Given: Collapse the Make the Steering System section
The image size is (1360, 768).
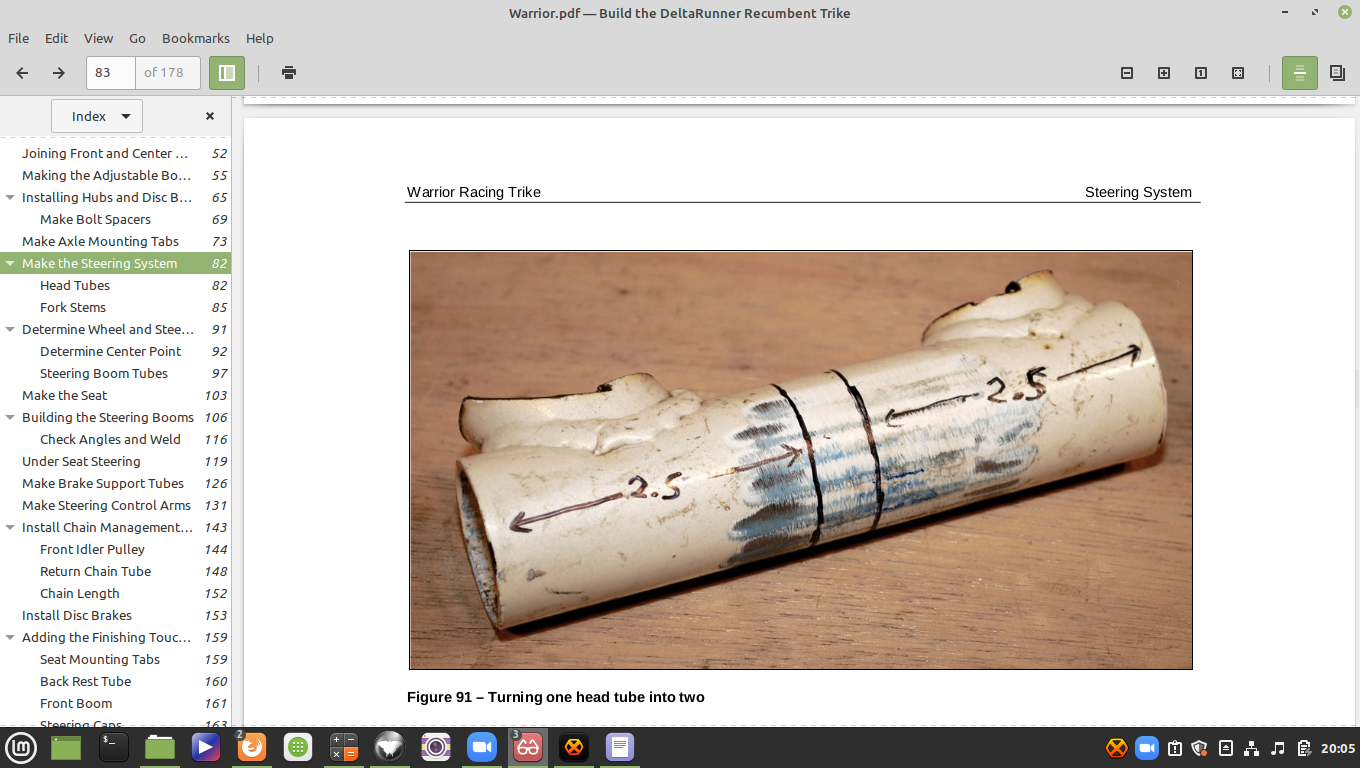Looking at the screenshot, I should click(10, 264).
